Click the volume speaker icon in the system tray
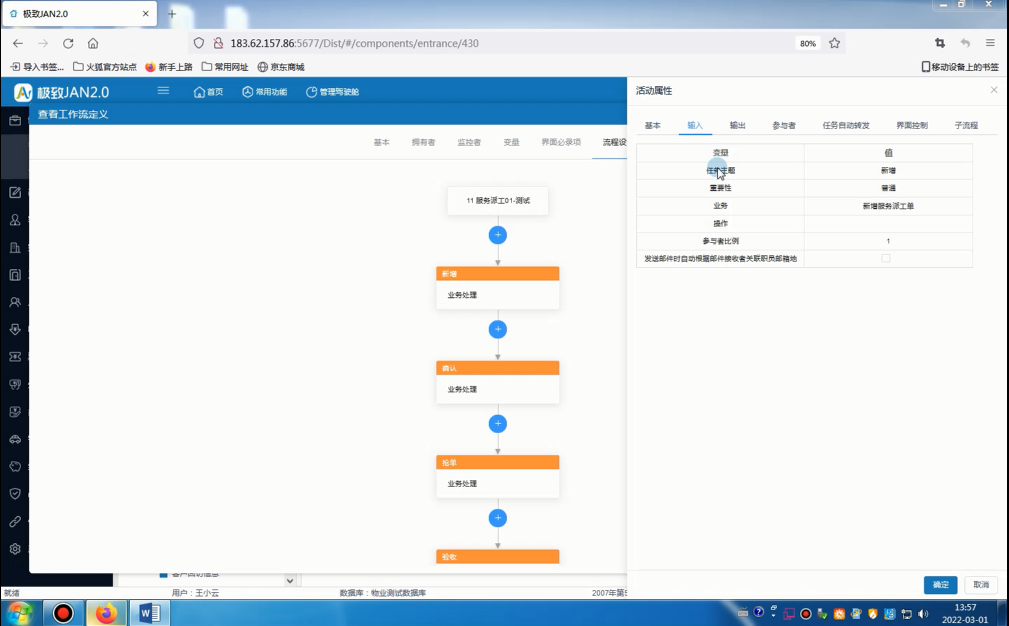This screenshot has width=1009, height=626. [x=923, y=614]
